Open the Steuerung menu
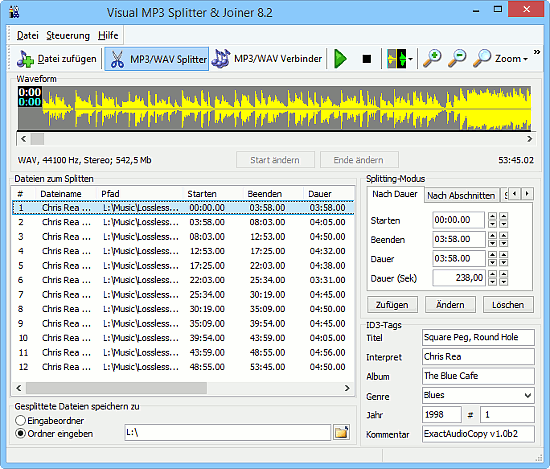This screenshot has width=550, height=469. (68, 35)
